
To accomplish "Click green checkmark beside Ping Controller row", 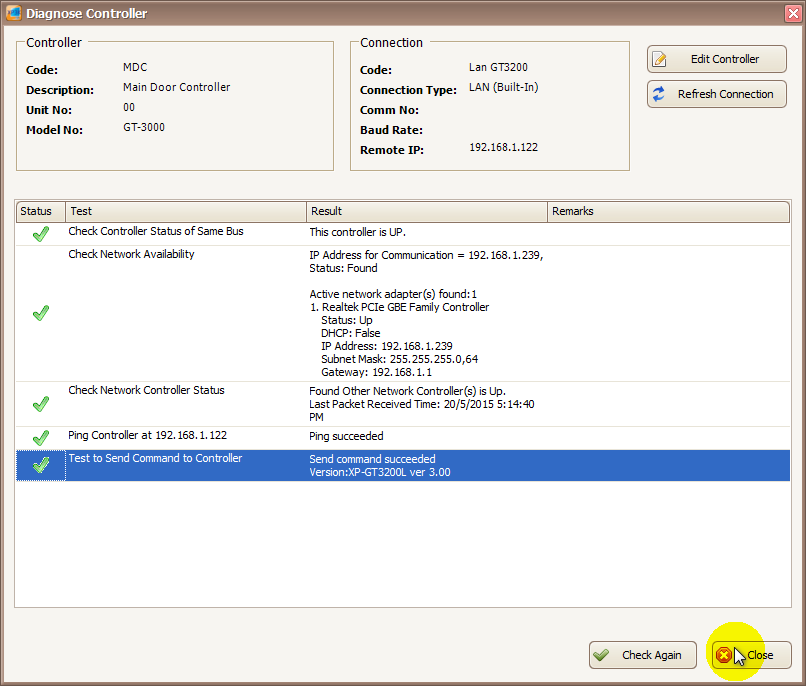I will [41, 437].
